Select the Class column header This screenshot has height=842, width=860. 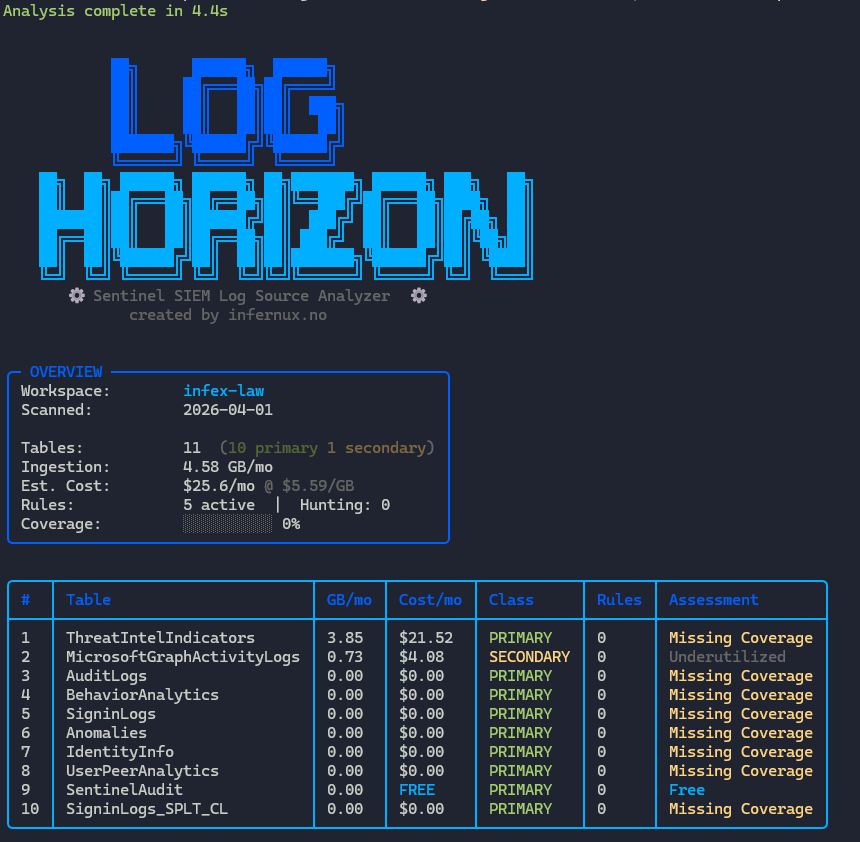pos(511,600)
